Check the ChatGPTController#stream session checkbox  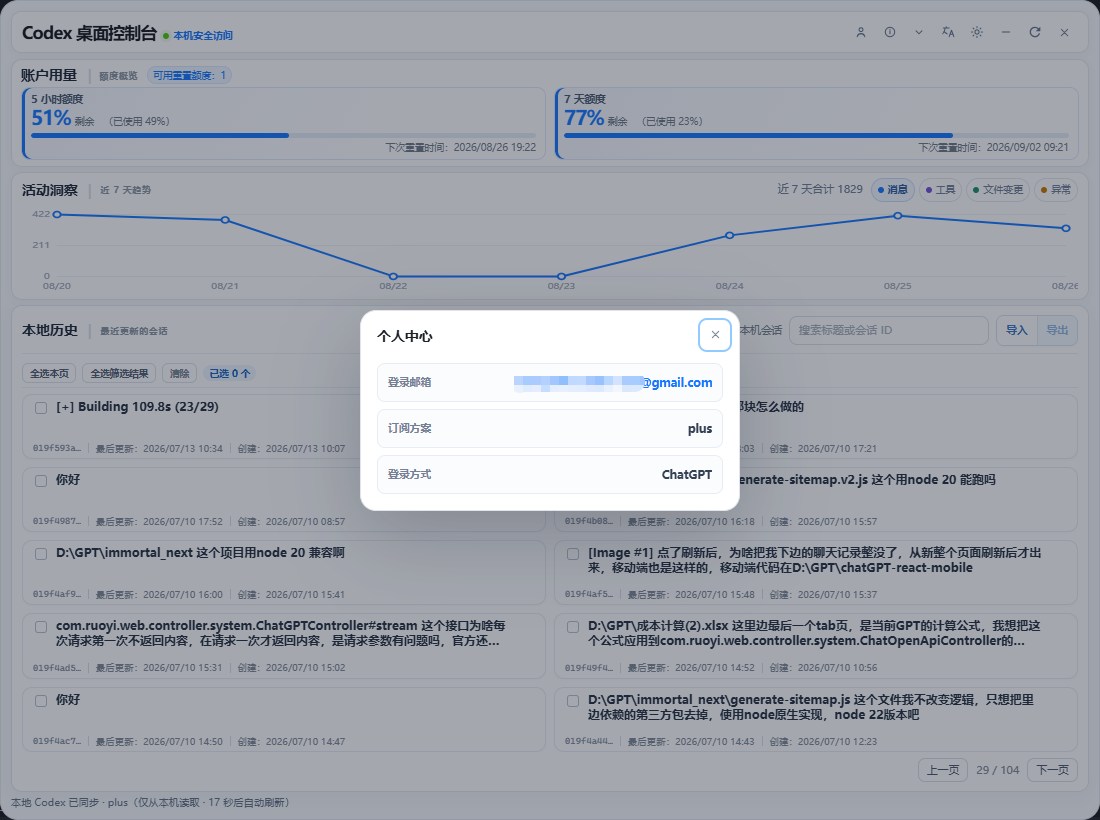[x=41, y=627]
